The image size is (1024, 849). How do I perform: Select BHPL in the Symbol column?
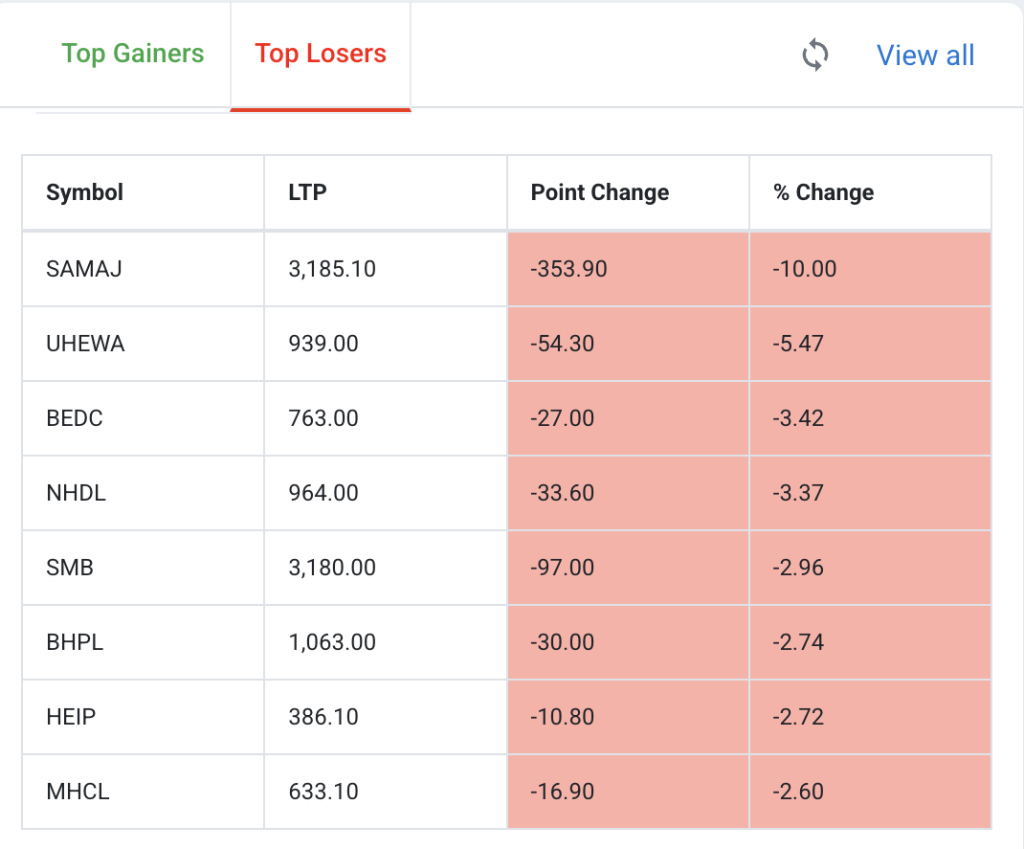(74, 642)
